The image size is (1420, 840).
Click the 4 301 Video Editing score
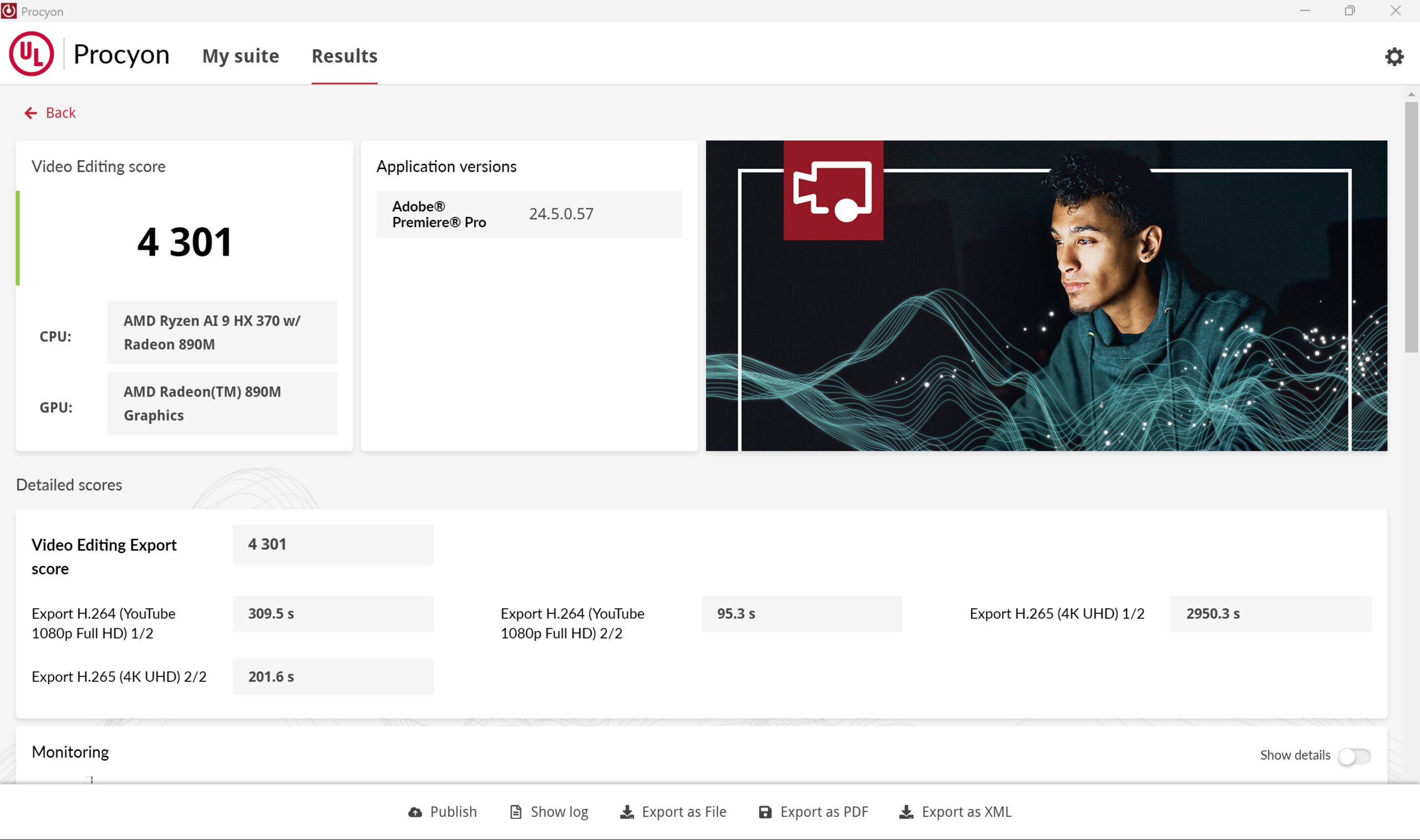(x=185, y=242)
